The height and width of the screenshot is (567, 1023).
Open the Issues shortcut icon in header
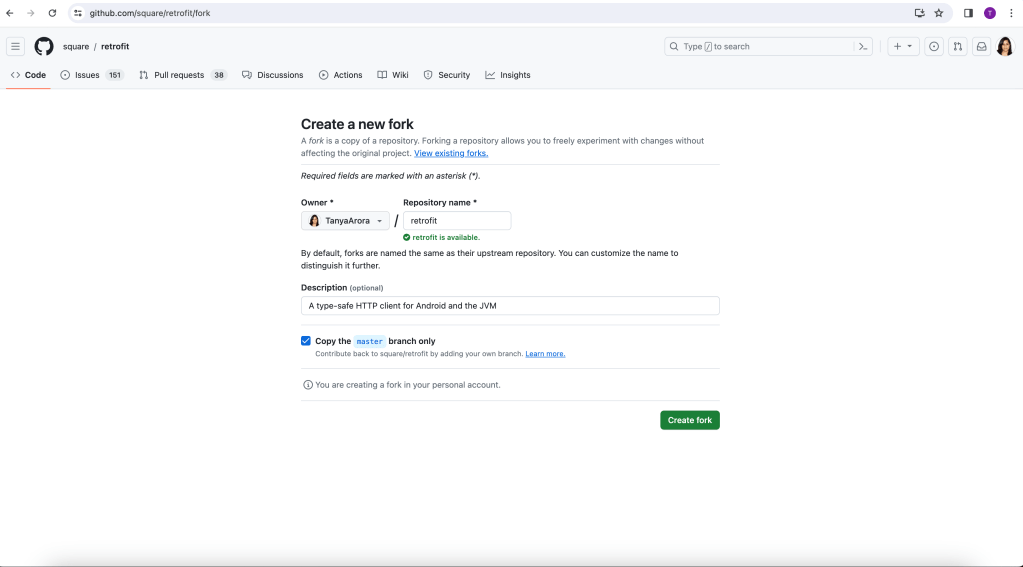pos(933,46)
